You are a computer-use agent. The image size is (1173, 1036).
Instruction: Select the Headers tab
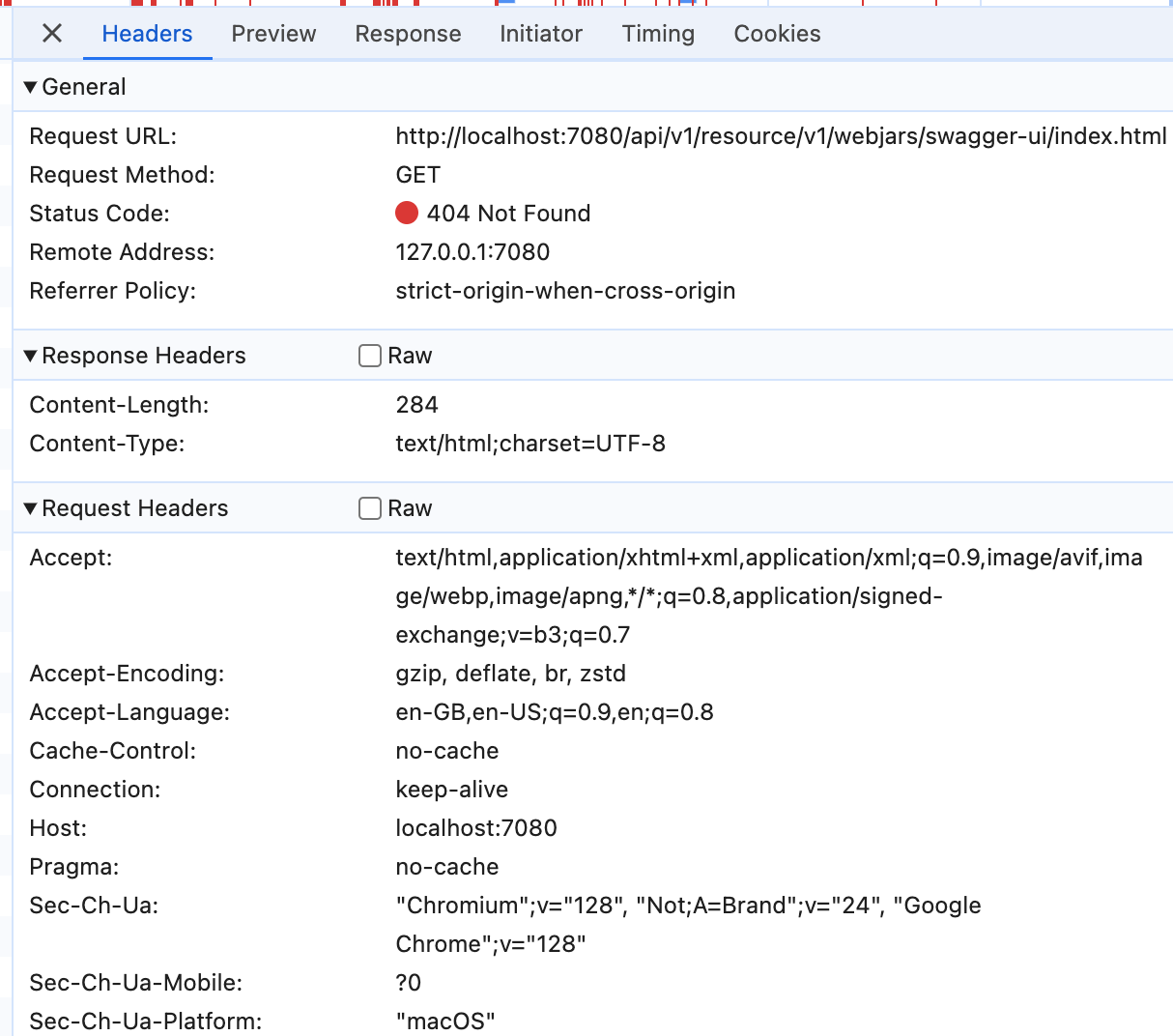(147, 33)
